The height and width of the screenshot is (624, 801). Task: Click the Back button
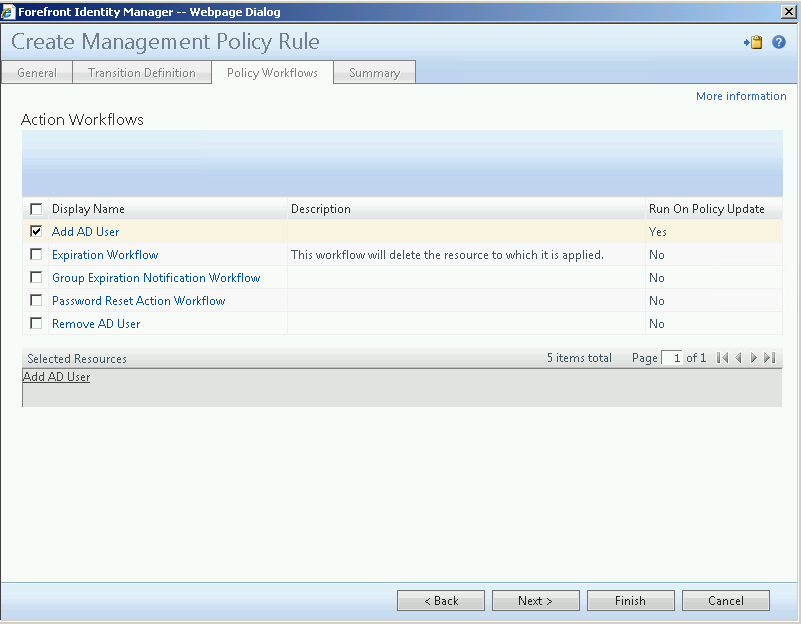point(441,601)
